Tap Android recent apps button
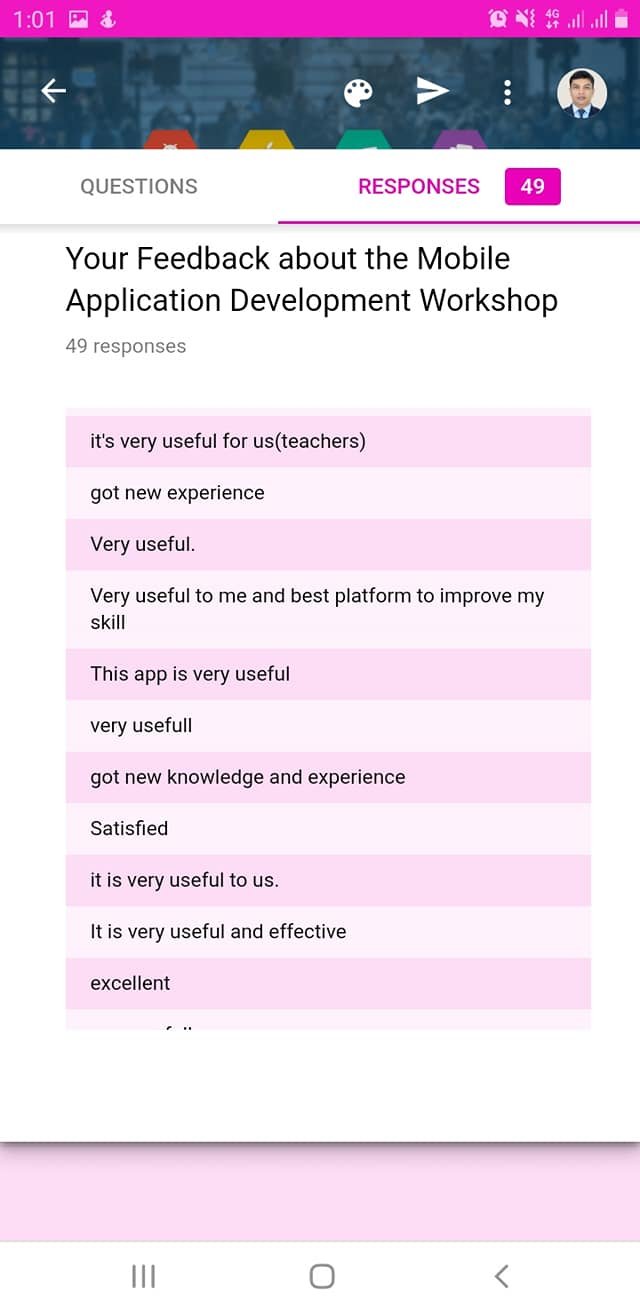This screenshot has height=1315, width=640. [x=144, y=1276]
